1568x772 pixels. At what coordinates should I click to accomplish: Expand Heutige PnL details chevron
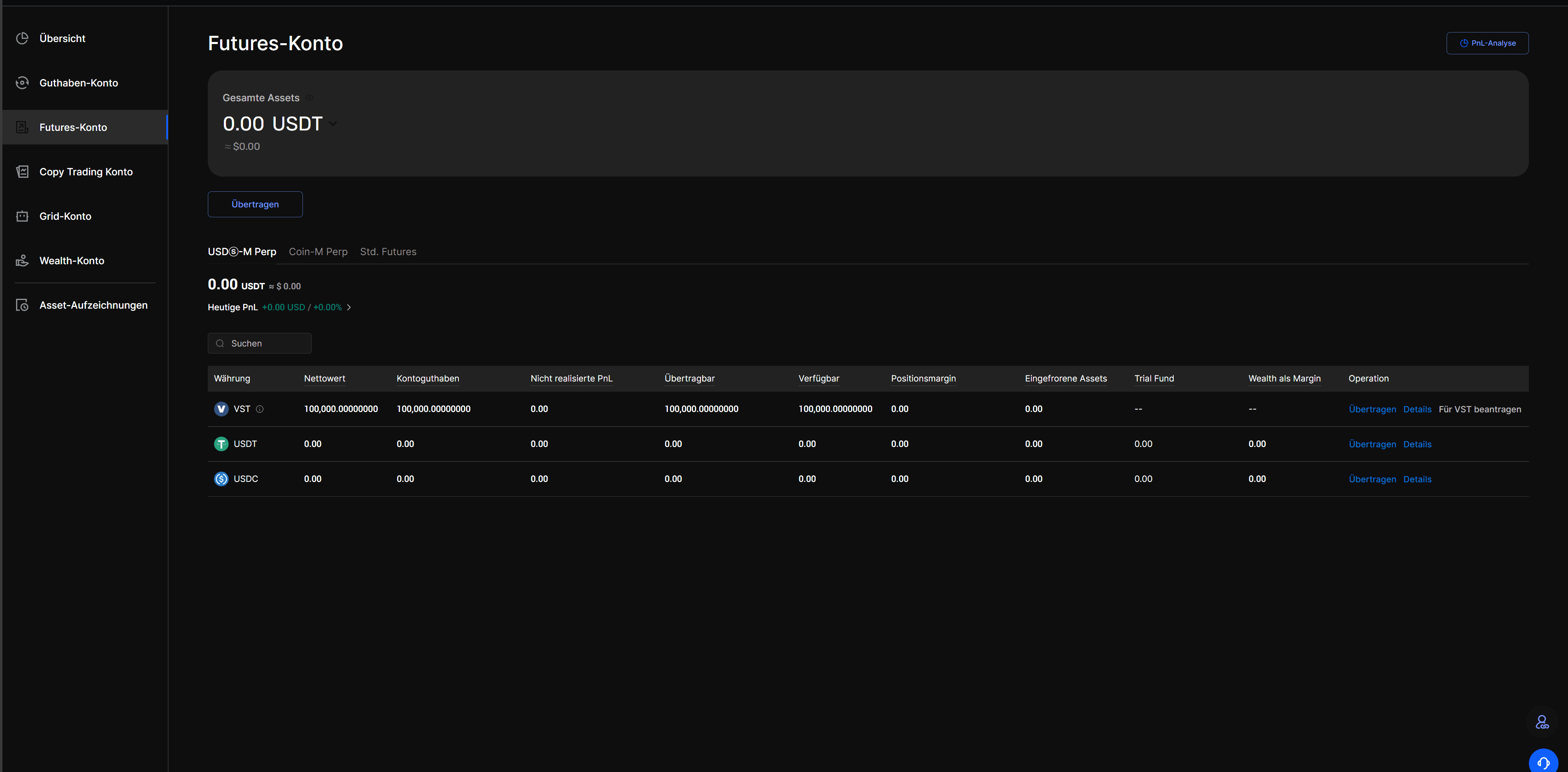tap(349, 307)
